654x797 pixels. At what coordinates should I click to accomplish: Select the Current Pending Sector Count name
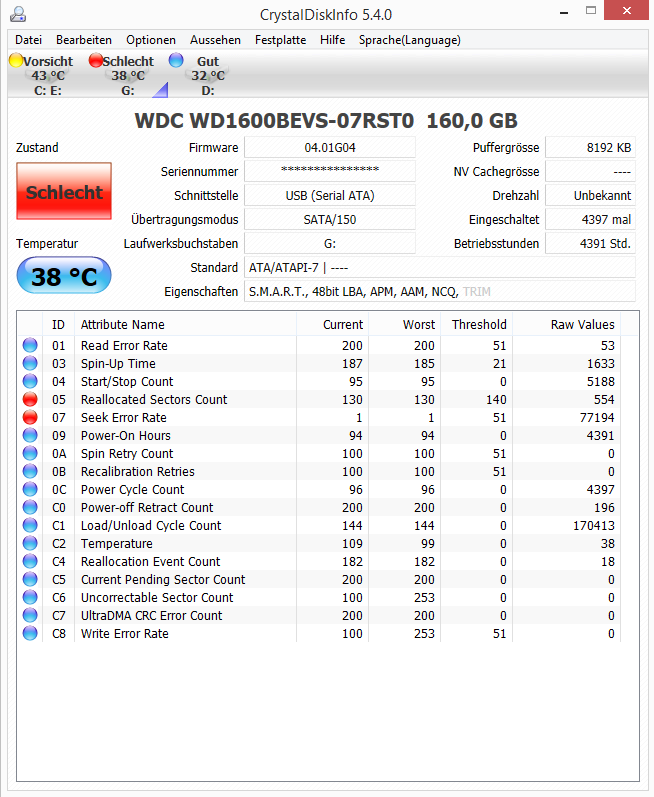pyautogui.click(x=163, y=579)
